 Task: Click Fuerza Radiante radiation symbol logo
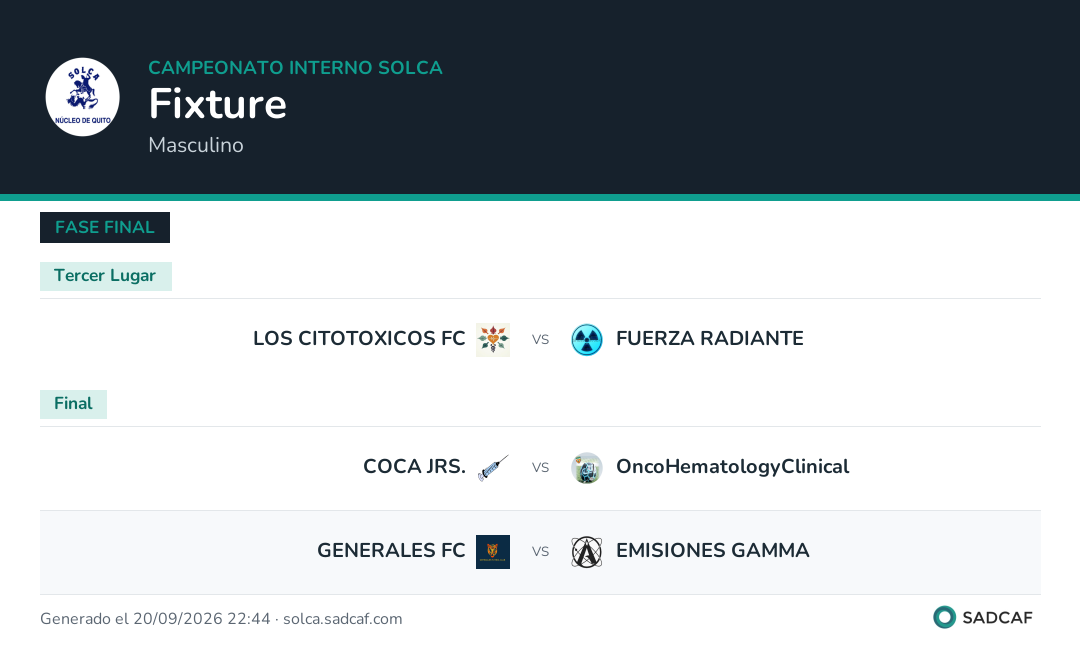[x=587, y=339]
